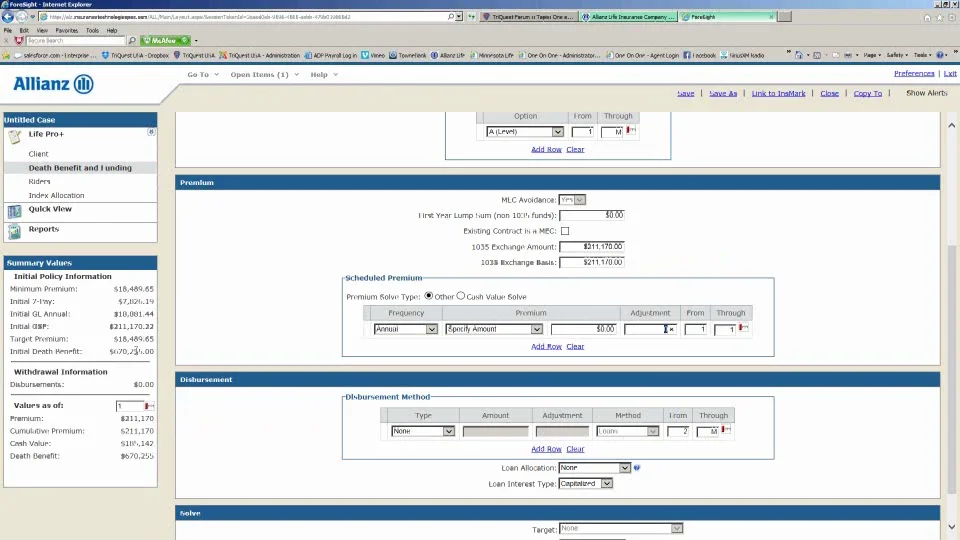Expand the Specify Amount premium dropdown
The image size is (960, 540).
click(493, 329)
